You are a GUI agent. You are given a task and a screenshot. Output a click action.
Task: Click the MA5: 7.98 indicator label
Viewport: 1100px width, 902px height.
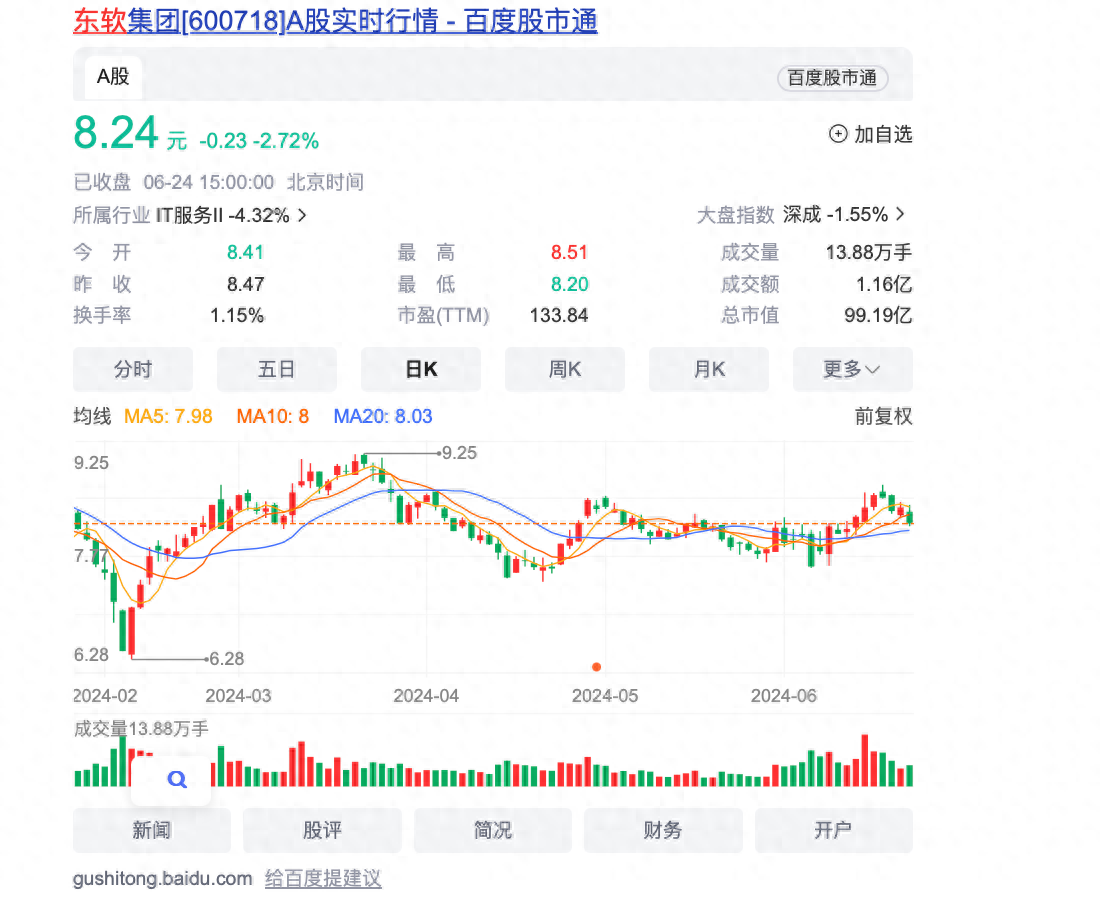[x=168, y=417]
